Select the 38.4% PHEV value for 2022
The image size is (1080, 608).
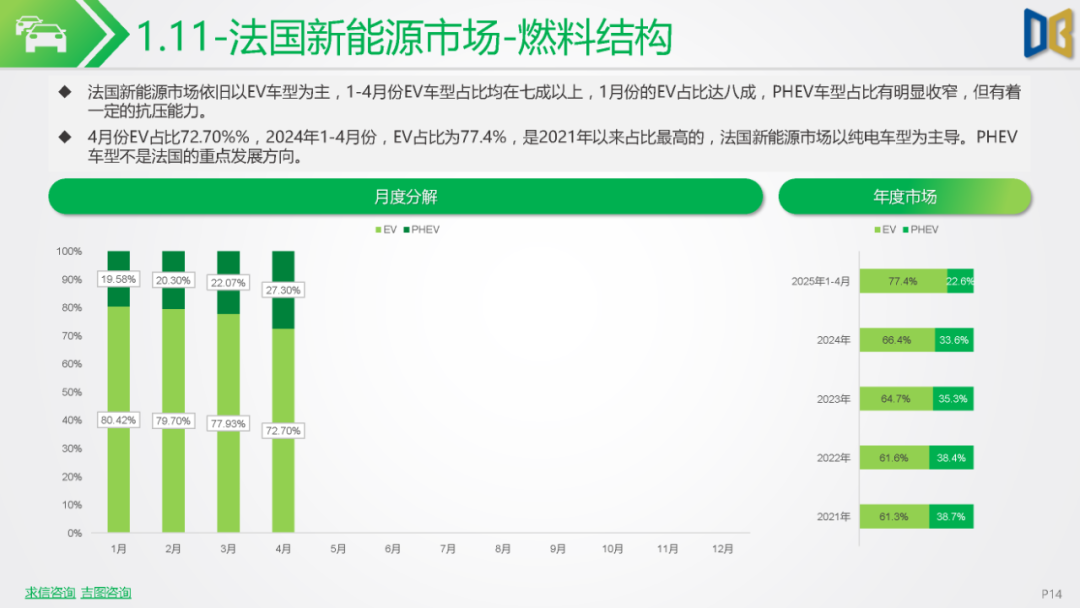951,458
